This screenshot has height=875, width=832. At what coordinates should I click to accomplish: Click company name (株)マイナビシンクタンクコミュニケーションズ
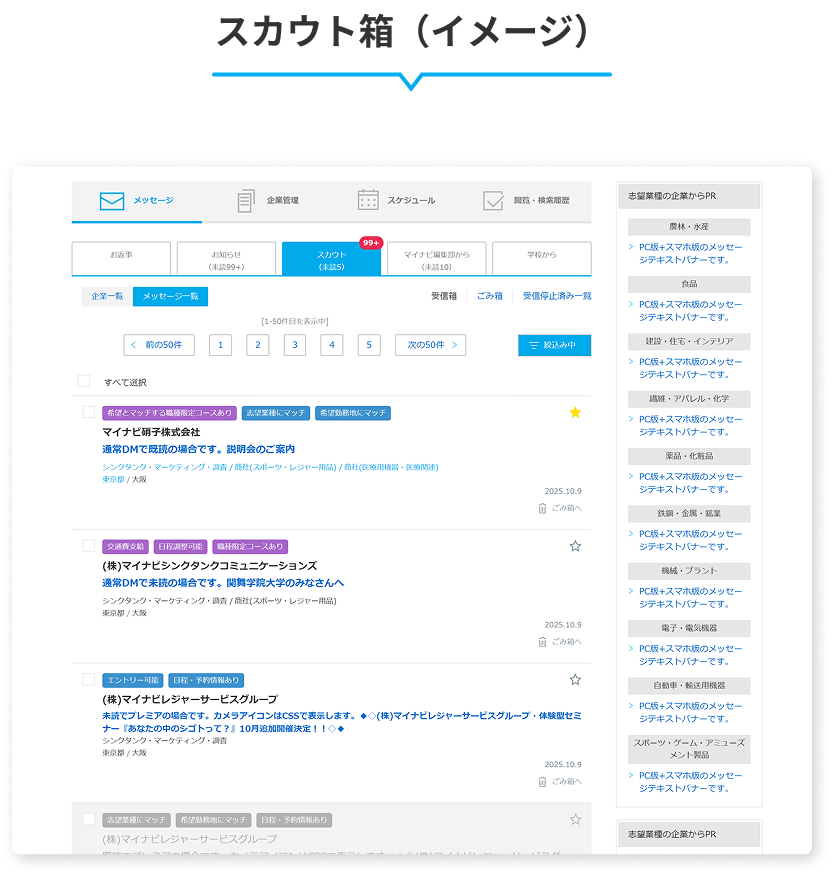(210, 566)
